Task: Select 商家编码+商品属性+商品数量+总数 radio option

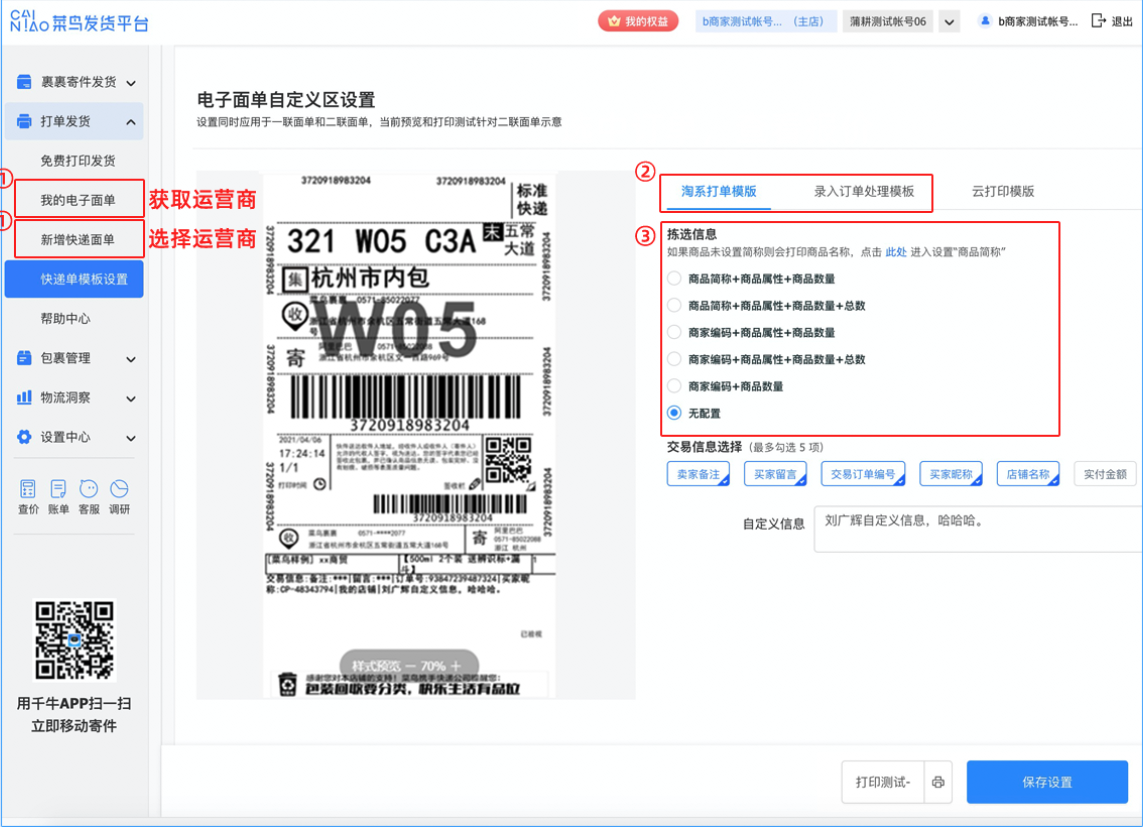Action: point(674,359)
